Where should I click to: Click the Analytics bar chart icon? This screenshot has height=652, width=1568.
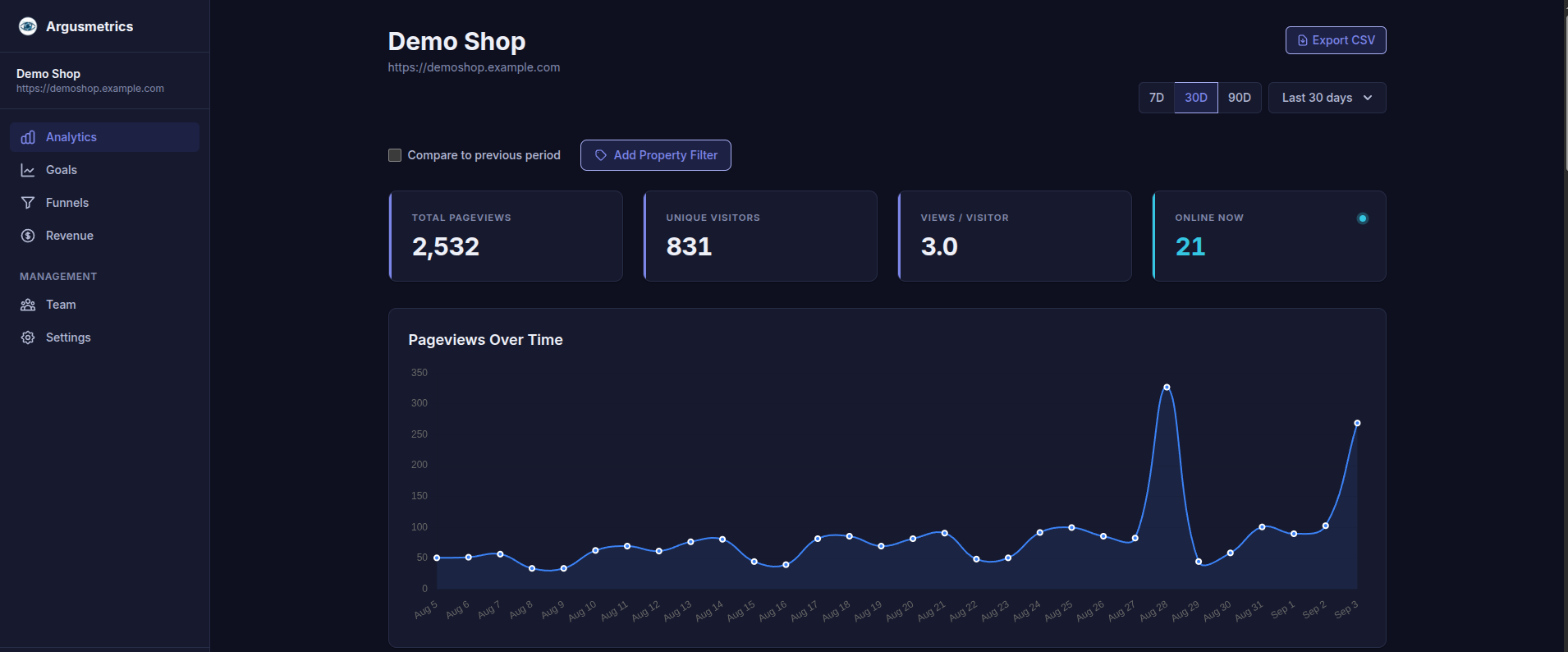28,137
